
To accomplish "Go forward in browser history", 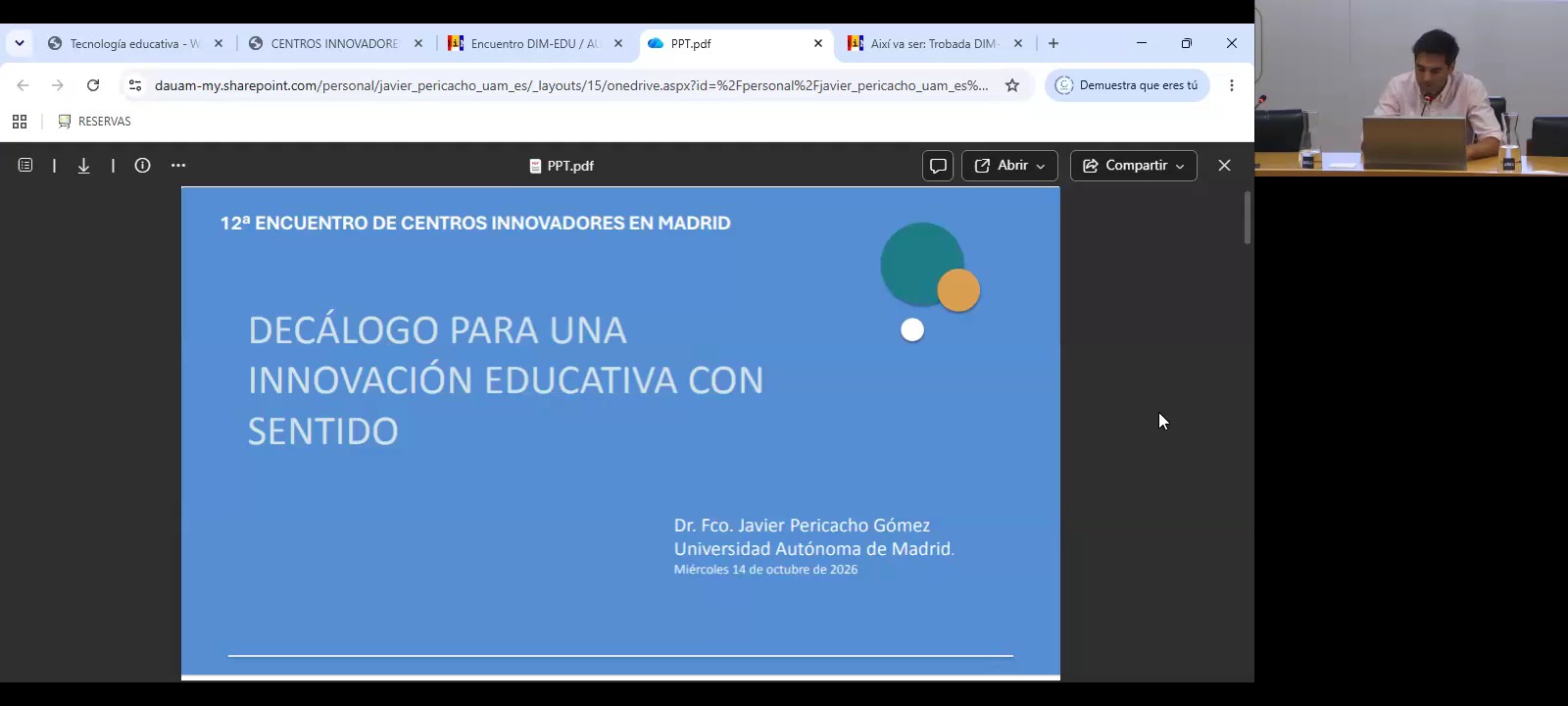I will click(x=58, y=85).
